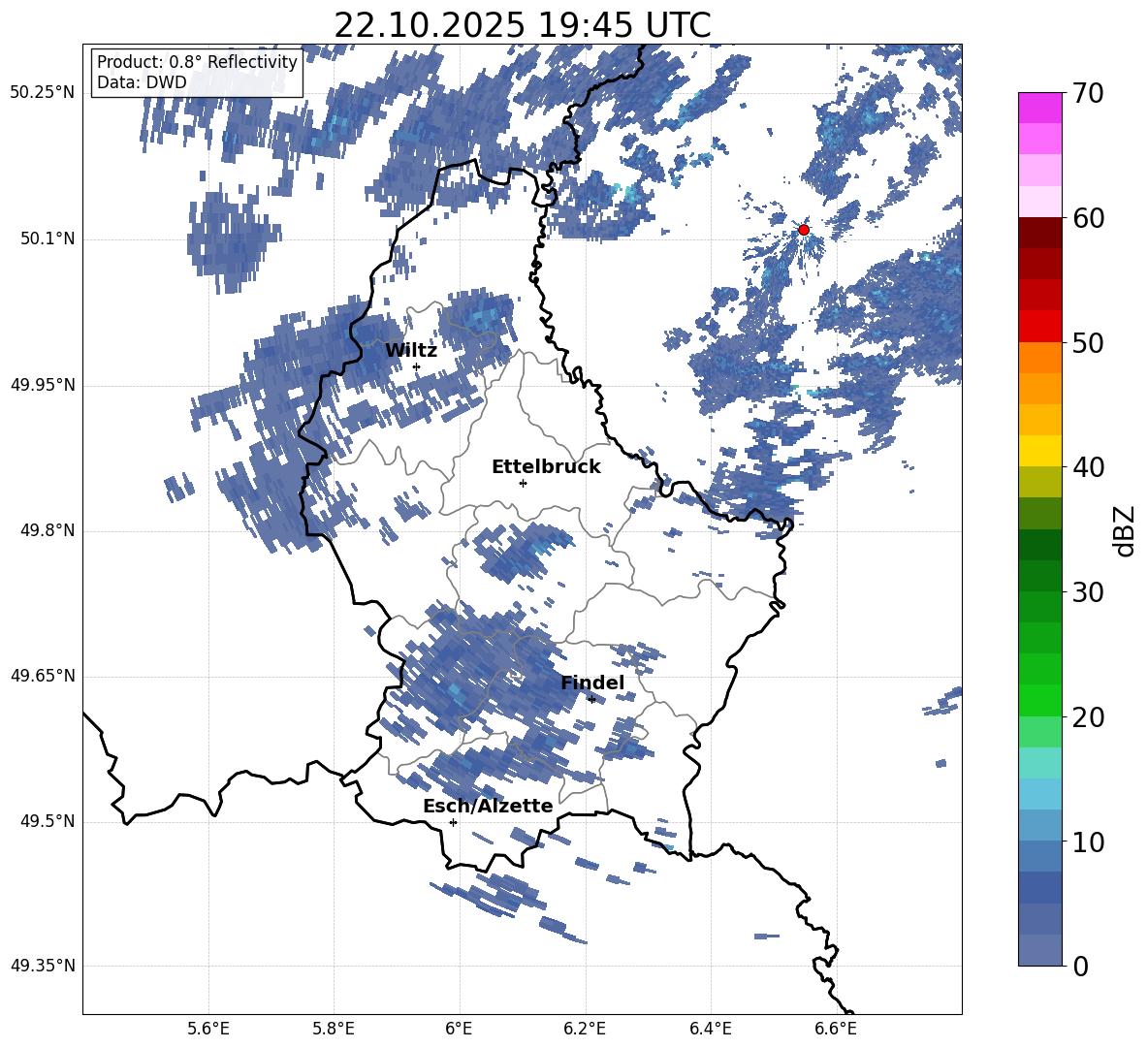This screenshot has height=1048, width=1148.
Task: Click the dark red colorbar segment below 60
Action: 1039,233
